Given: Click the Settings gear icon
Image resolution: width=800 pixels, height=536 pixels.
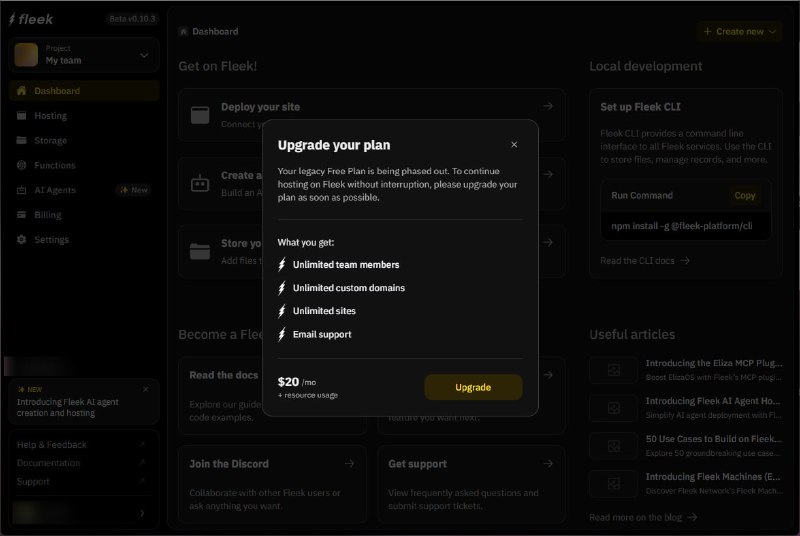Looking at the screenshot, I should click(x=22, y=240).
